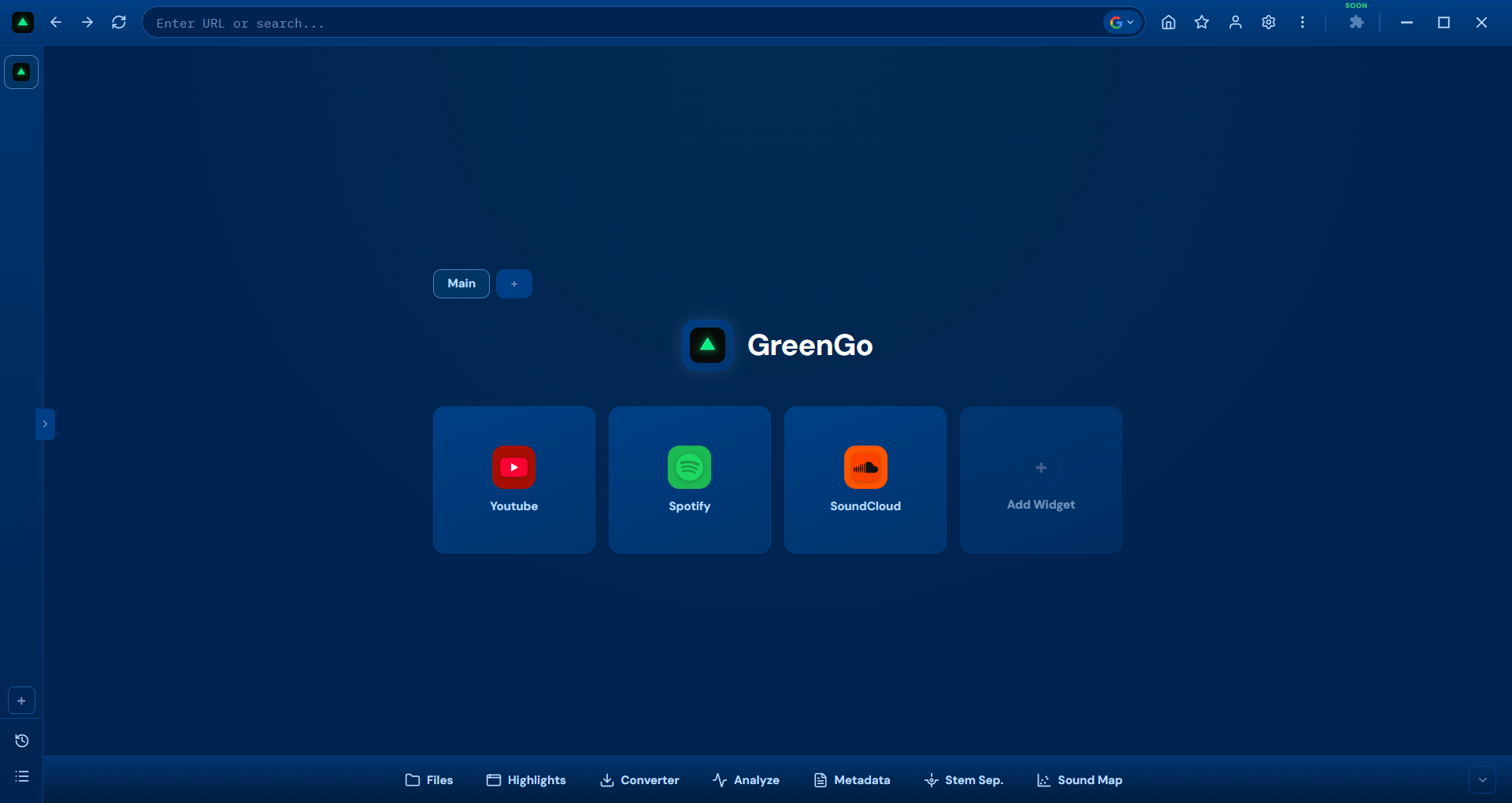Open the Analyze tool
The image size is (1512, 803).
tap(746, 780)
